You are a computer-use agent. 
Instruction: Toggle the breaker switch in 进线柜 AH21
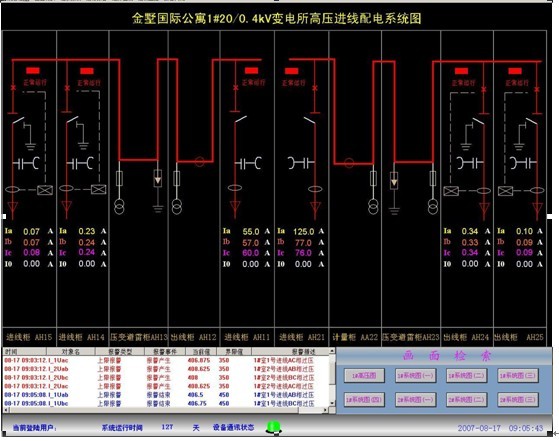coord(310,120)
